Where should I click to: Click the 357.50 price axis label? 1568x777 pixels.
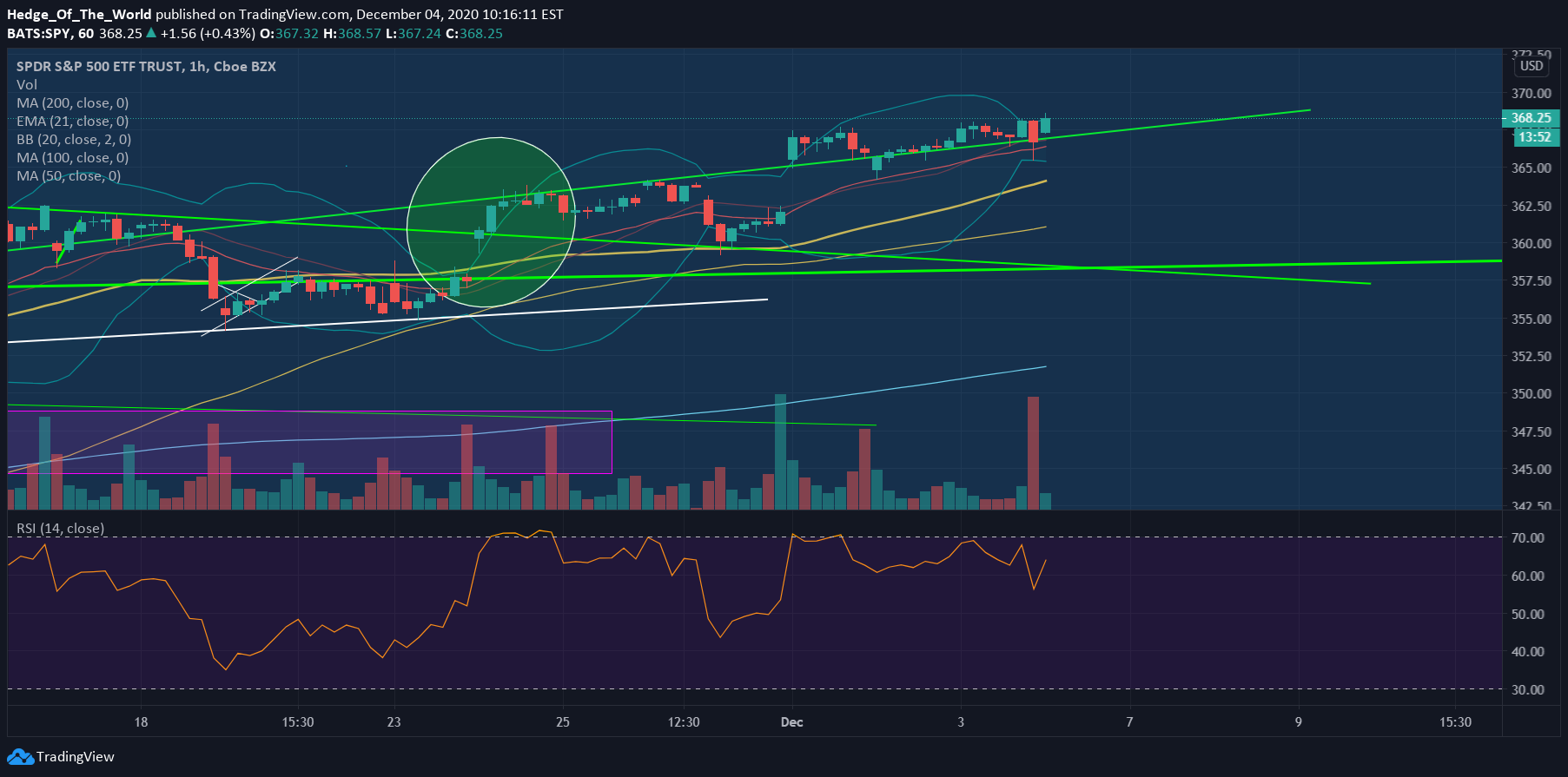click(x=1531, y=281)
